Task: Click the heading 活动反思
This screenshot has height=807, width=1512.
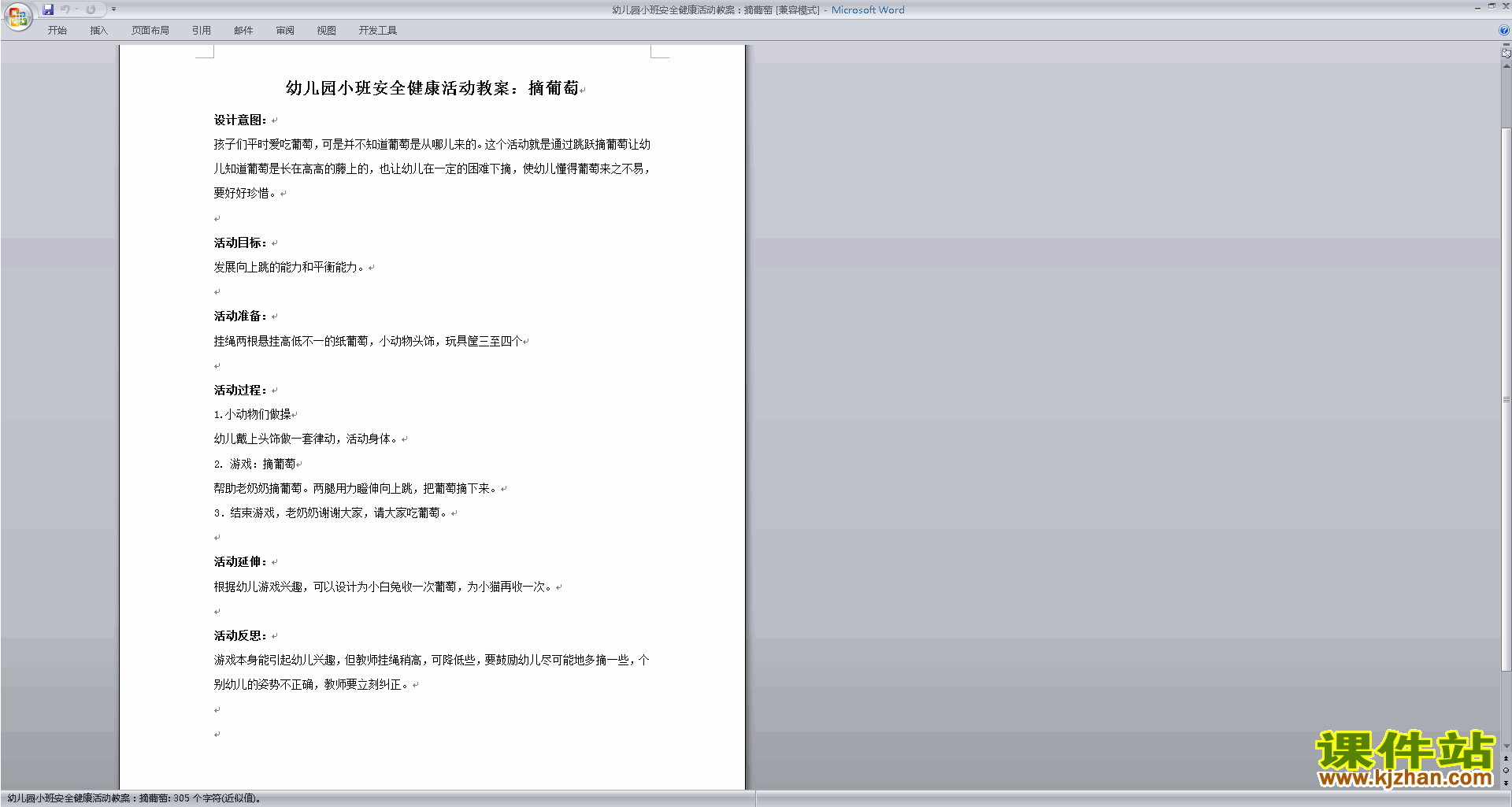Action: pyautogui.click(x=240, y=636)
